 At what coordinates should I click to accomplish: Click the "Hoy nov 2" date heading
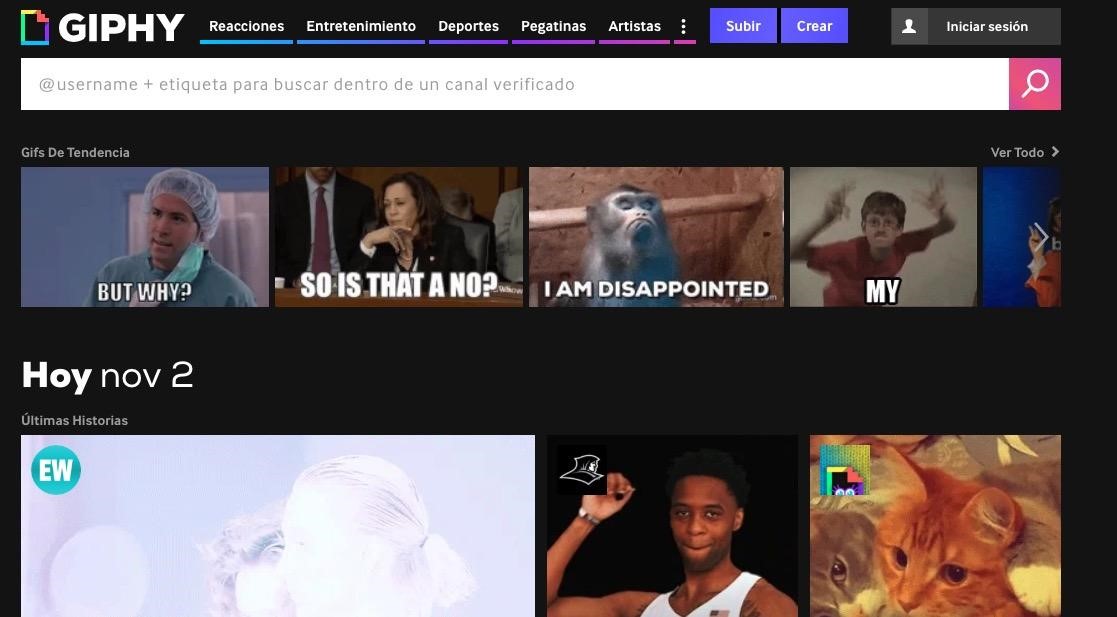(x=108, y=375)
